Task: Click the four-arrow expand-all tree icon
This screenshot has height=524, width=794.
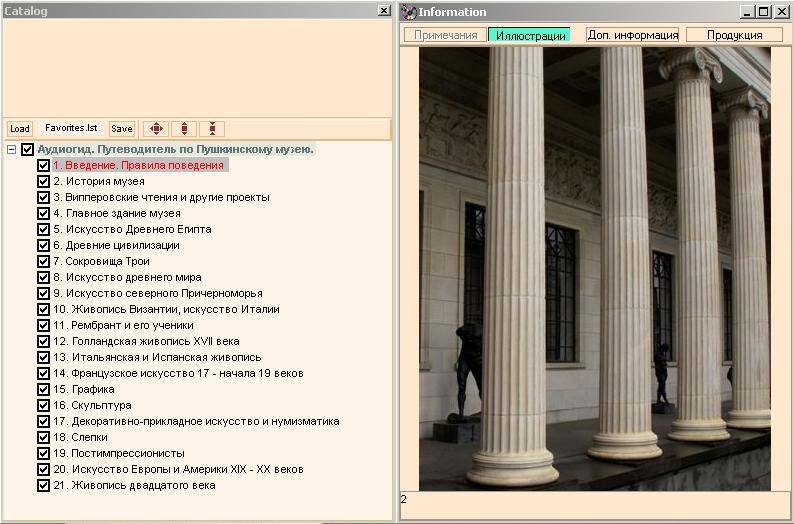Action: [x=156, y=129]
